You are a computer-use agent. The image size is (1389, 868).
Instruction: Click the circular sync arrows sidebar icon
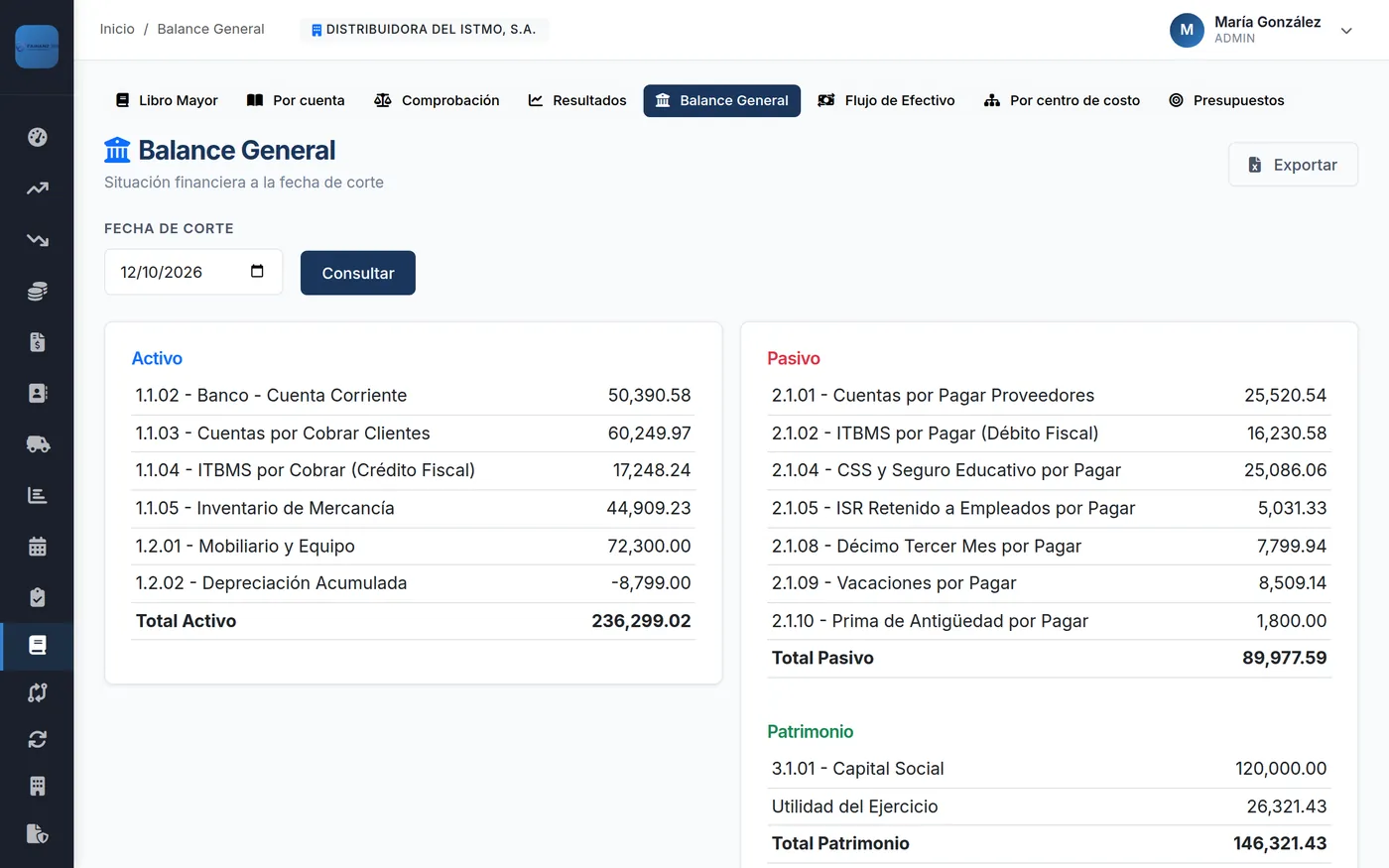[x=37, y=739]
